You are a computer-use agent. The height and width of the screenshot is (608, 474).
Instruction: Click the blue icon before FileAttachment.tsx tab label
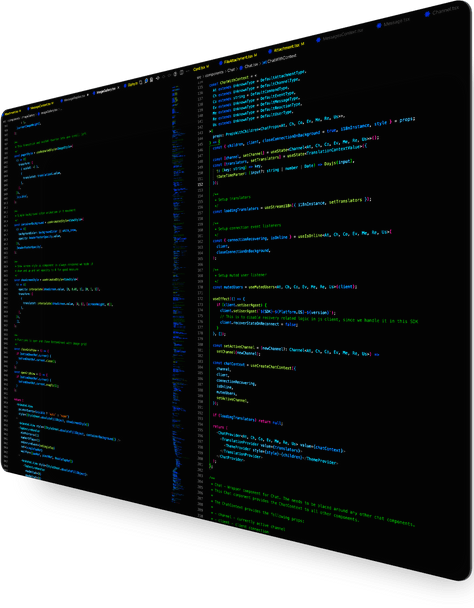[x=221, y=63]
